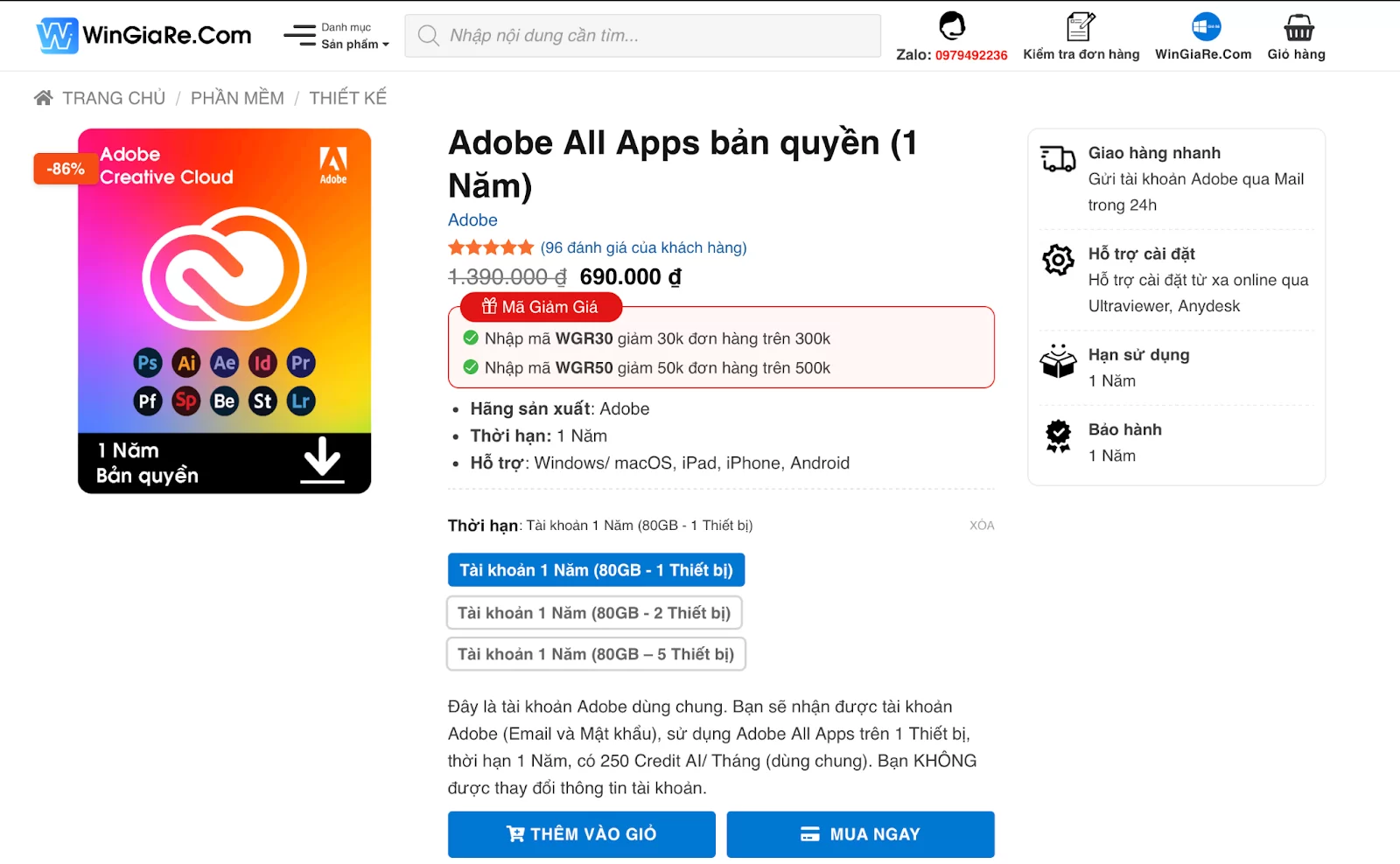Screen dimensions: 1400x864
Task: Open the hamburger category menu icon
Action: [x=299, y=36]
